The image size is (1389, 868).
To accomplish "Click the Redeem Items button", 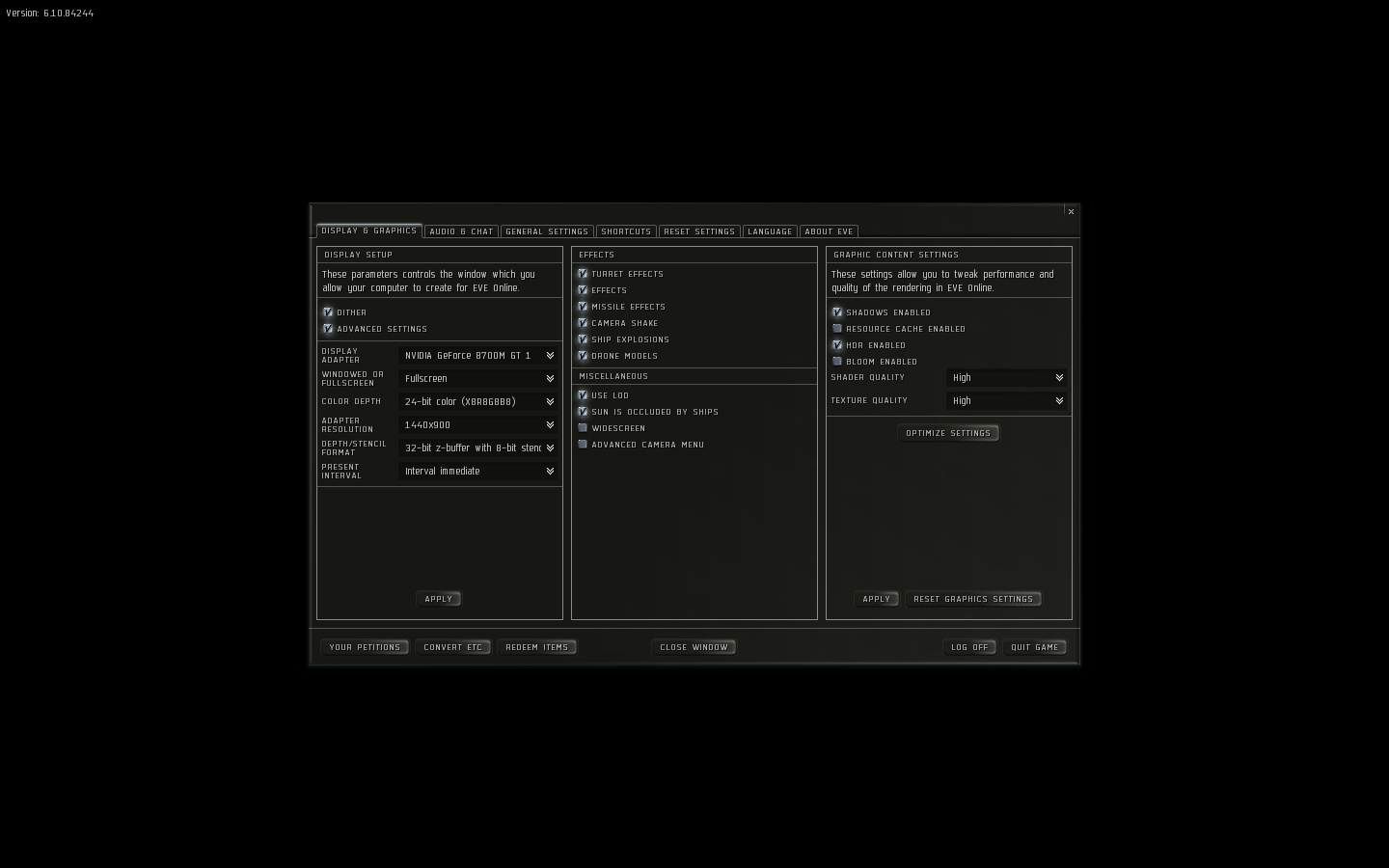I will [x=537, y=647].
